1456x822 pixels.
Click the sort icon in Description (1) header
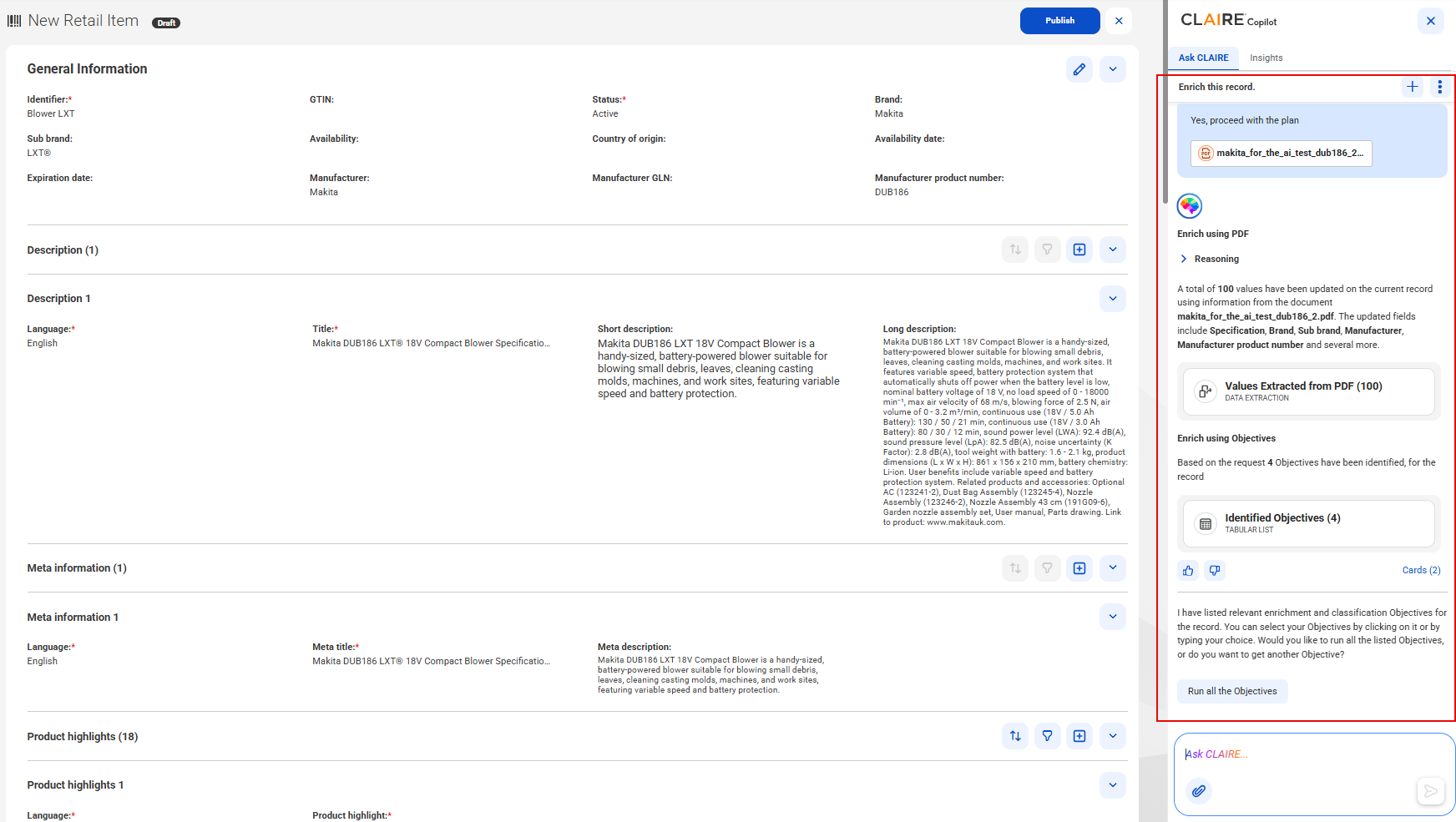(x=1015, y=250)
